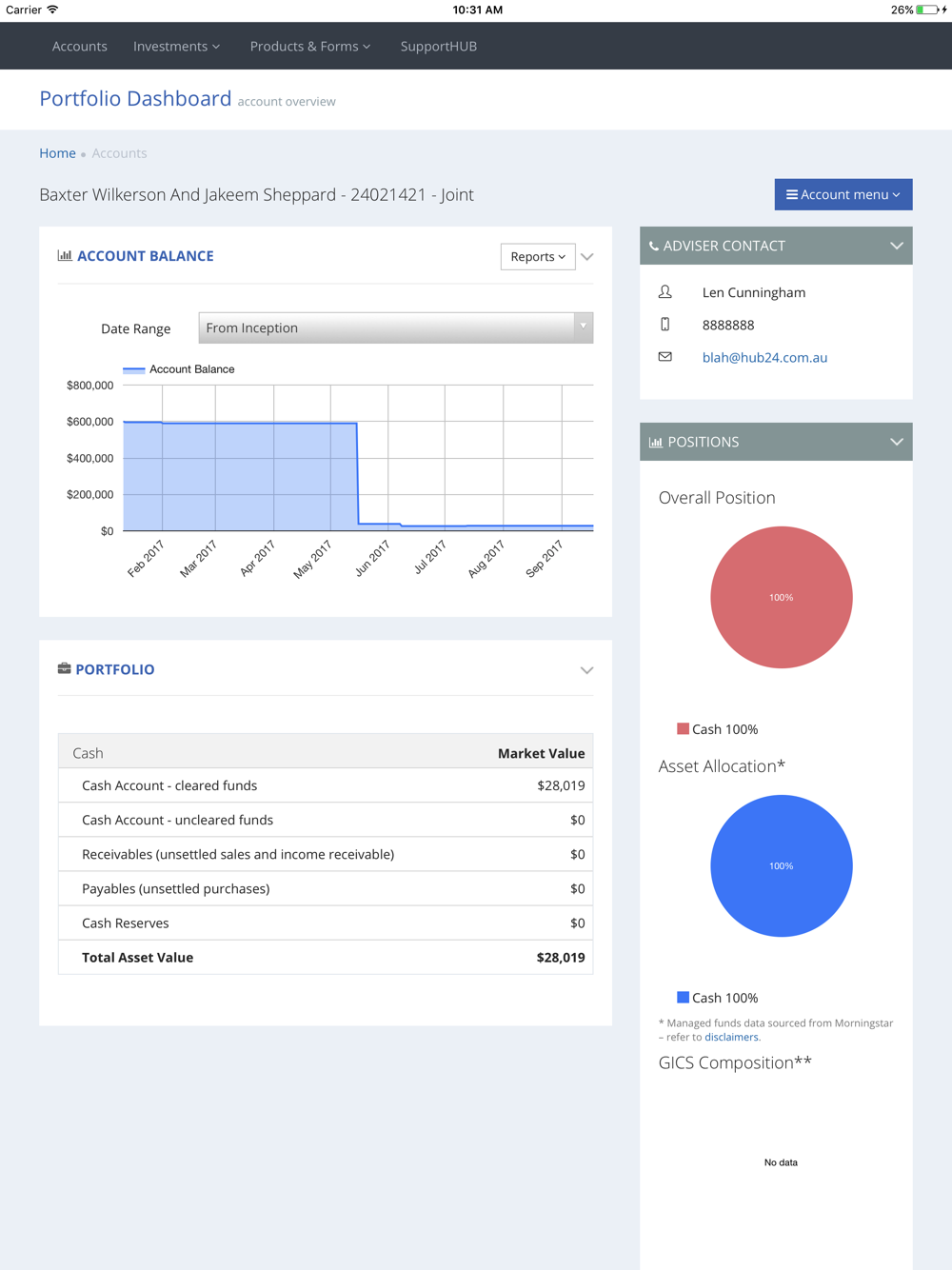Open the Investments menu
952x1270 pixels.
[x=176, y=46]
